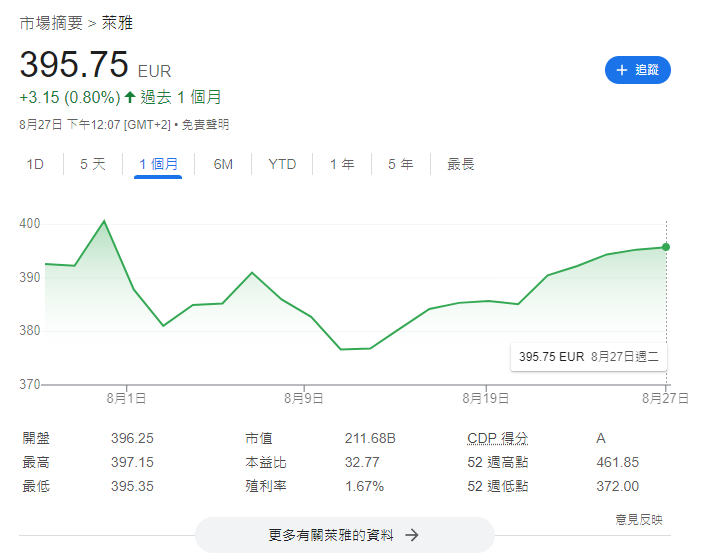Switch chart to 6M range
The height and width of the screenshot is (557, 712).
(x=223, y=164)
